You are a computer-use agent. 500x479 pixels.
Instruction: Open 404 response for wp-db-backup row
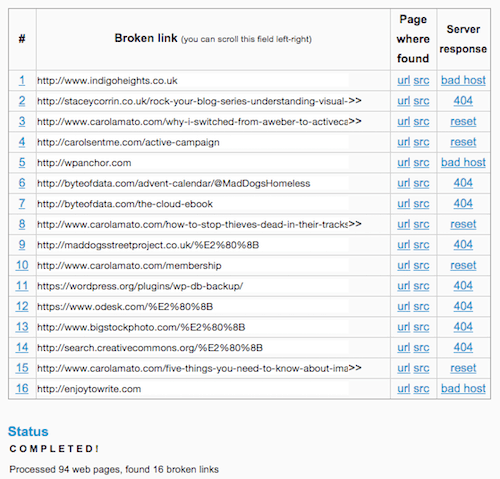pos(463,286)
